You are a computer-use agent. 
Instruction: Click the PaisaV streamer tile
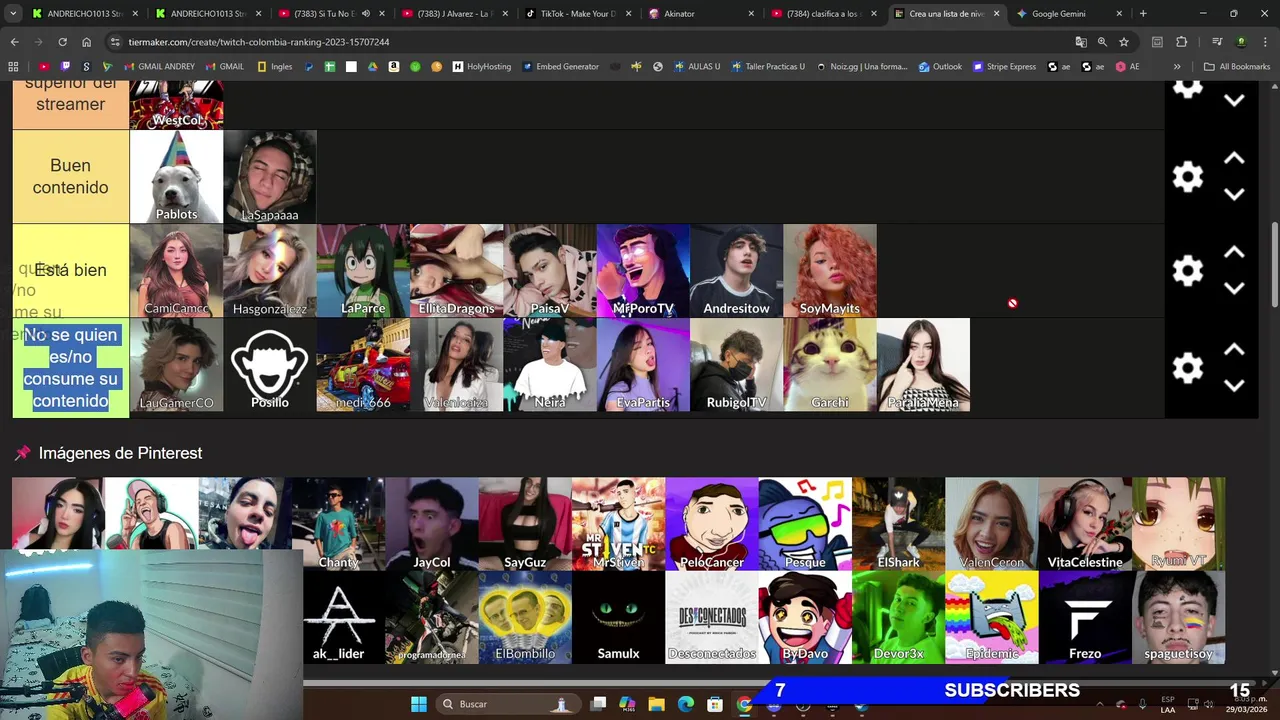[550, 271]
